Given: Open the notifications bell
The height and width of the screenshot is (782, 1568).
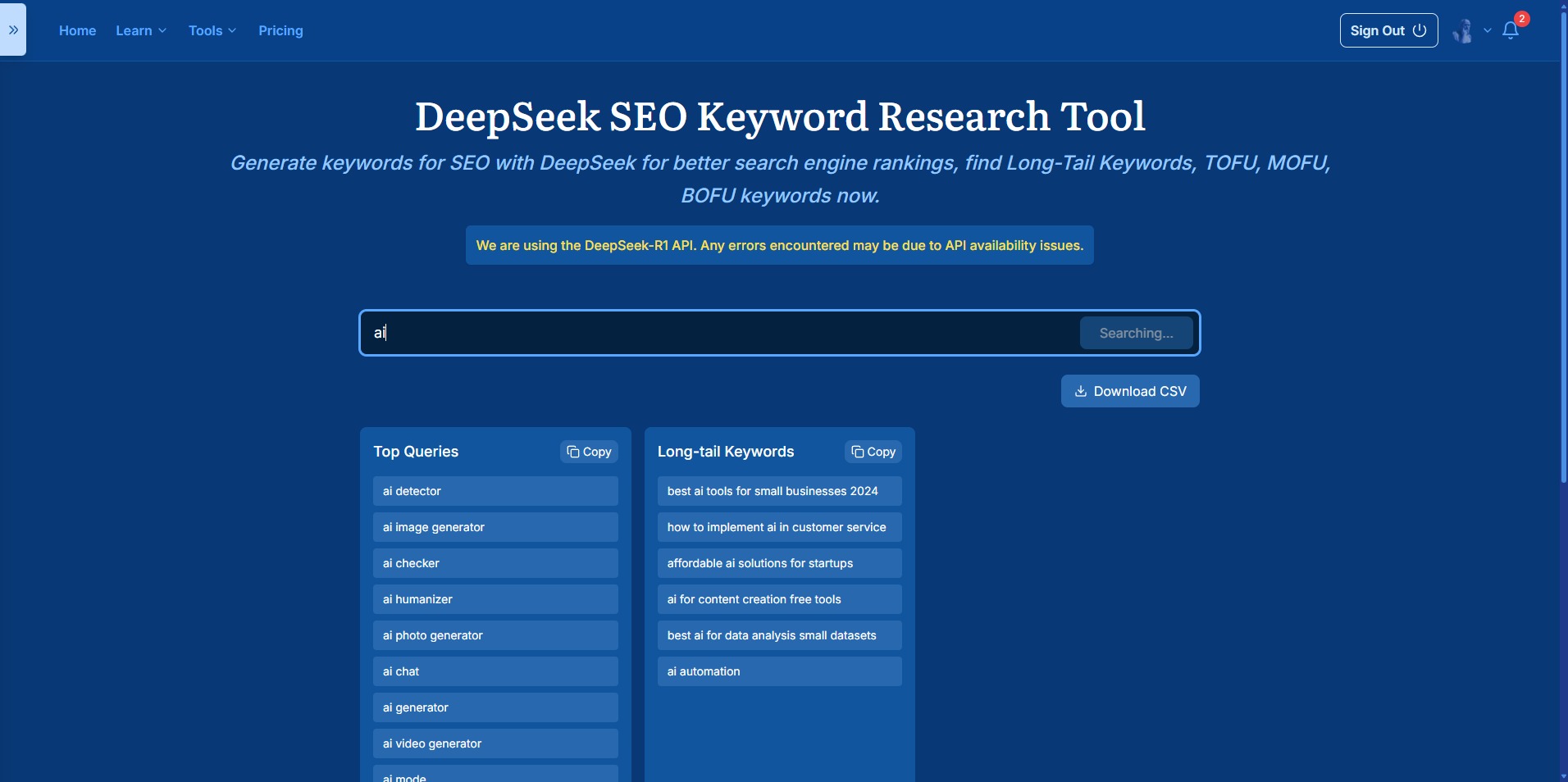Looking at the screenshot, I should point(1511,30).
